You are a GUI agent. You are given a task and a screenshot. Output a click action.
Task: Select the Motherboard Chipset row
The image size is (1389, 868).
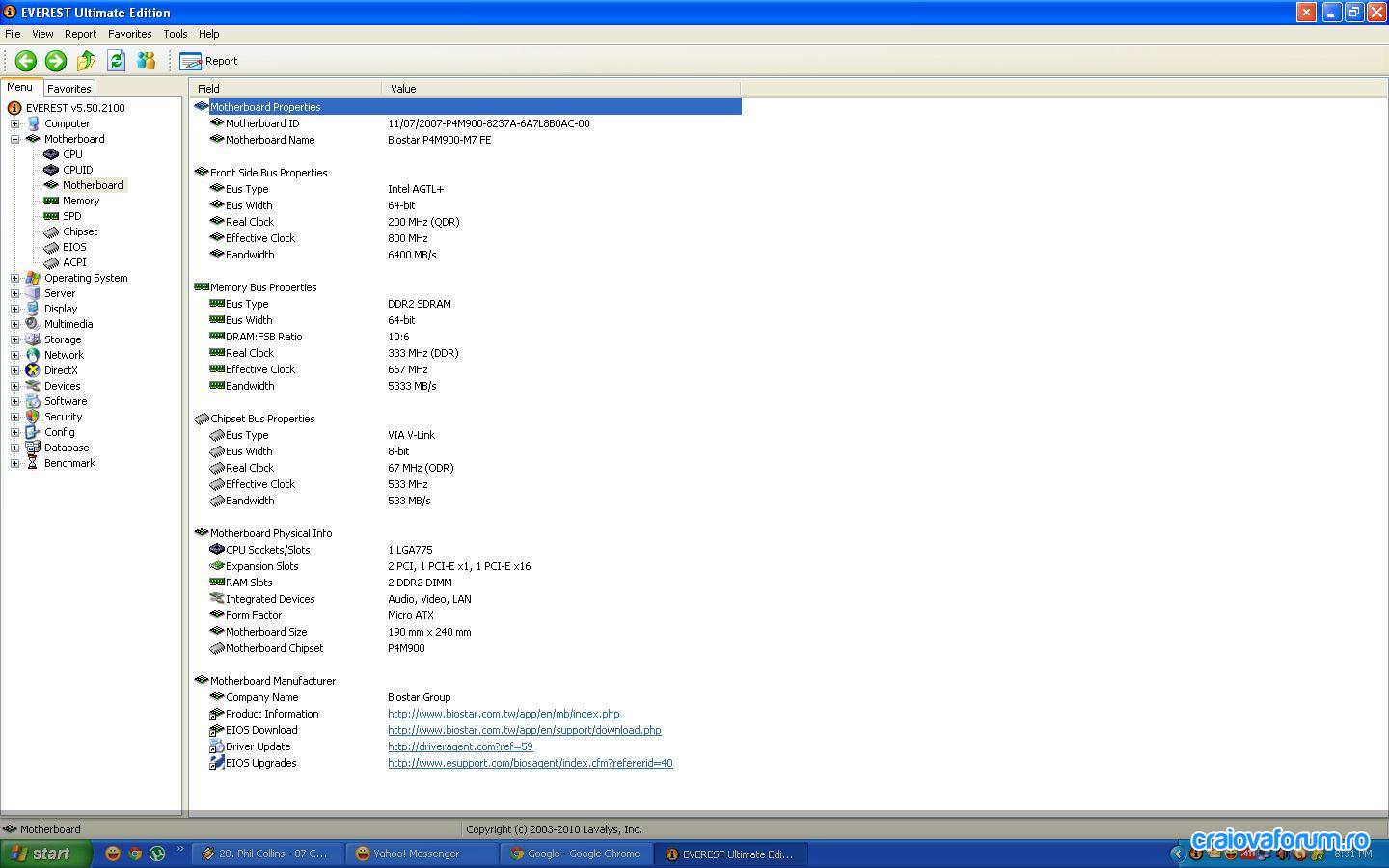(467, 648)
